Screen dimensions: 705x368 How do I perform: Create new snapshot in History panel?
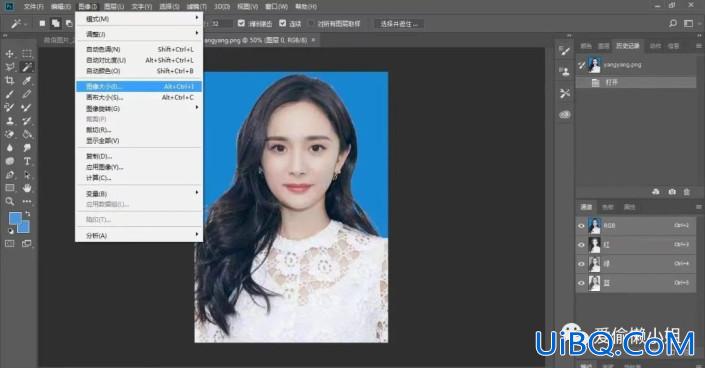click(x=672, y=192)
